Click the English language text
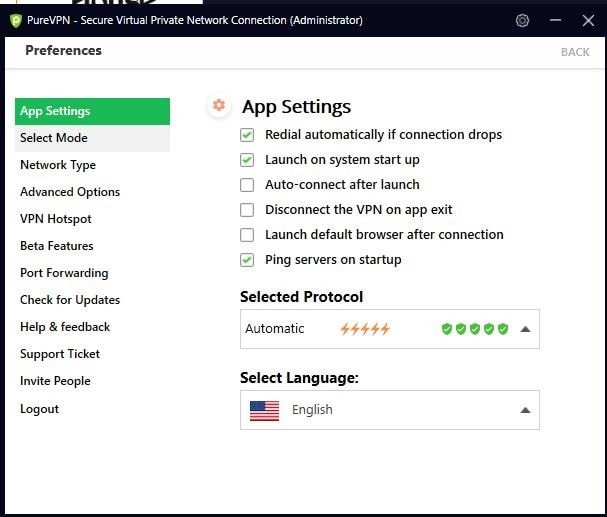 coord(312,409)
